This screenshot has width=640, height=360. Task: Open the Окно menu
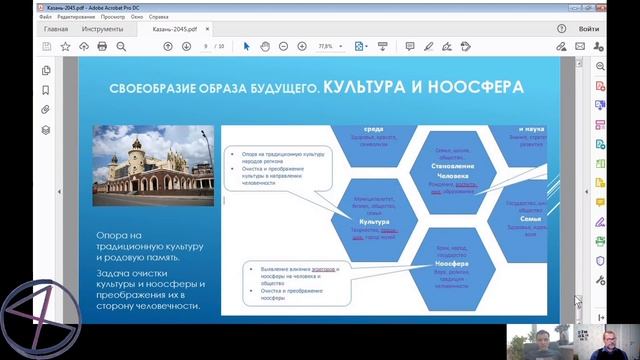(x=137, y=17)
